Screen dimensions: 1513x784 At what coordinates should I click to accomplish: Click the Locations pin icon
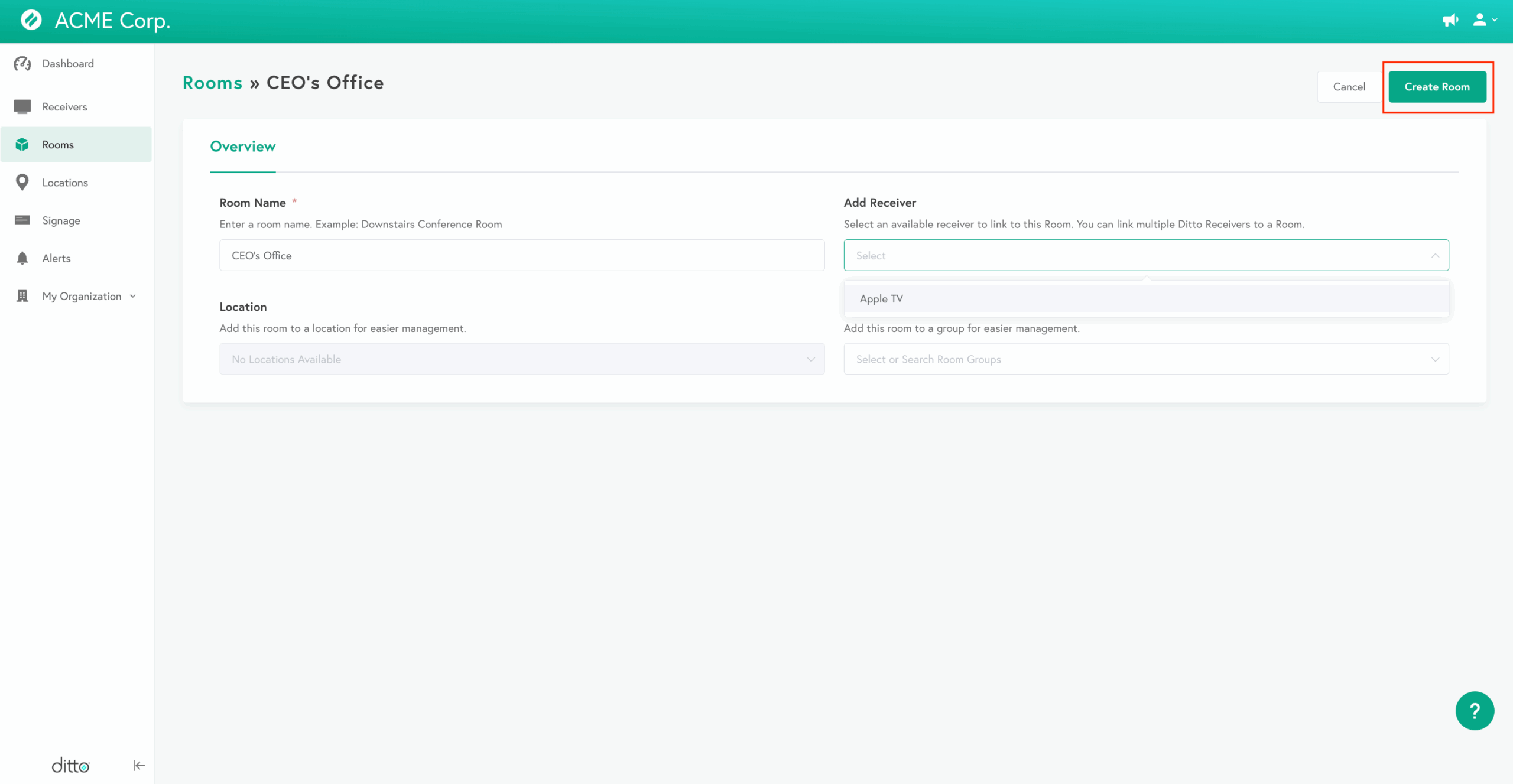tap(22, 183)
